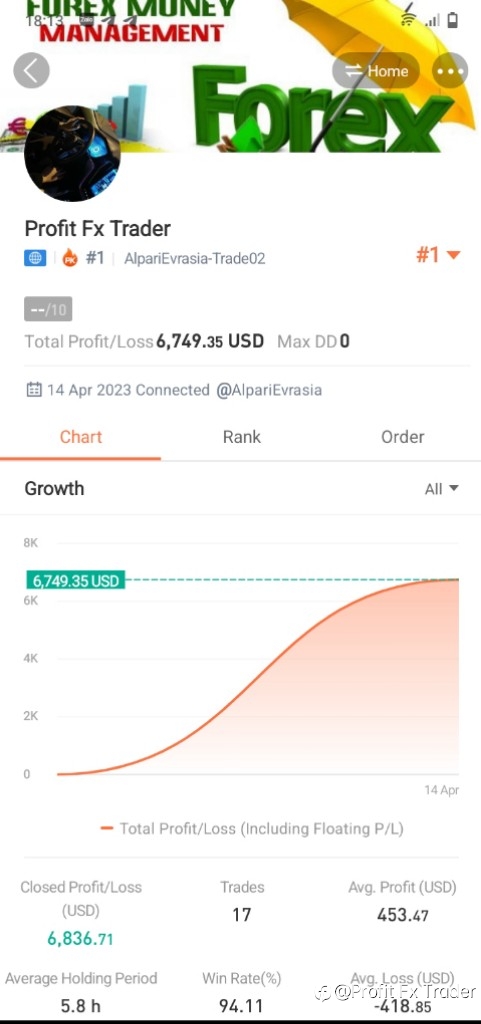This screenshot has height=1024, width=481.
Task: Open the trader's profile avatar picture
Action: click(72, 153)
